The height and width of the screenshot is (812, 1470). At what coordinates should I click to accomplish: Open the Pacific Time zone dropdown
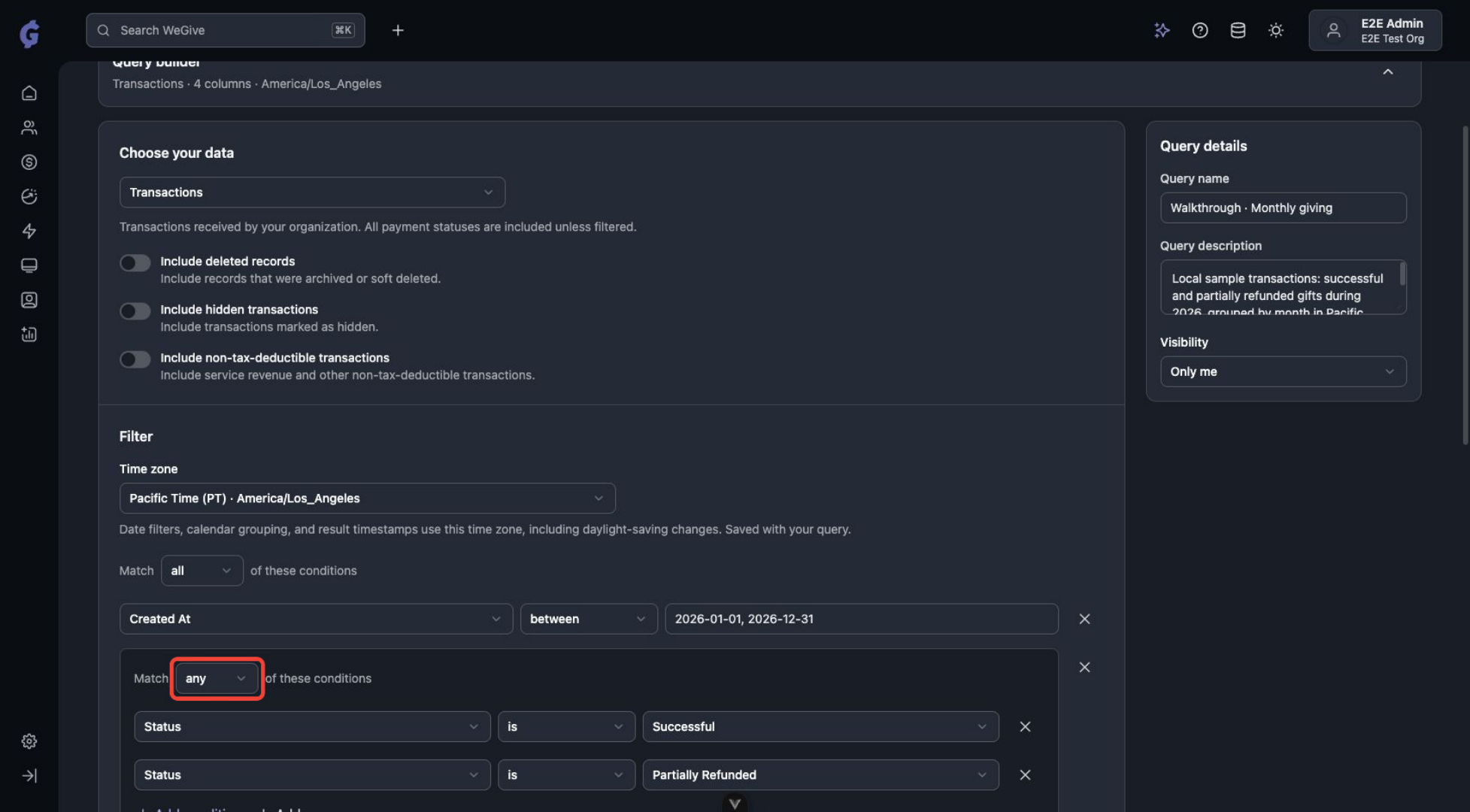point(367,498)
